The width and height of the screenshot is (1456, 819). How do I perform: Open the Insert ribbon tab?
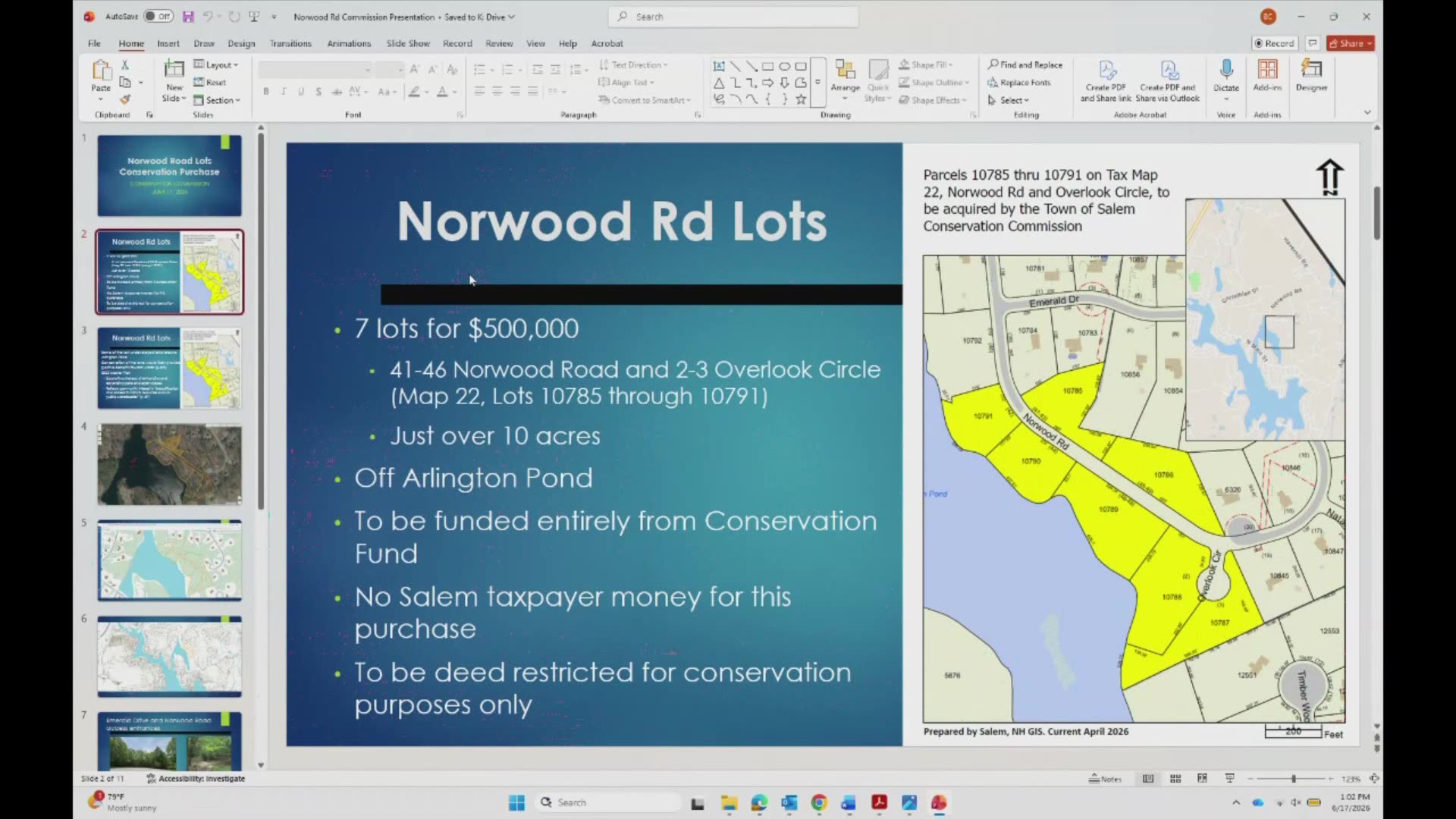point(168,43)
